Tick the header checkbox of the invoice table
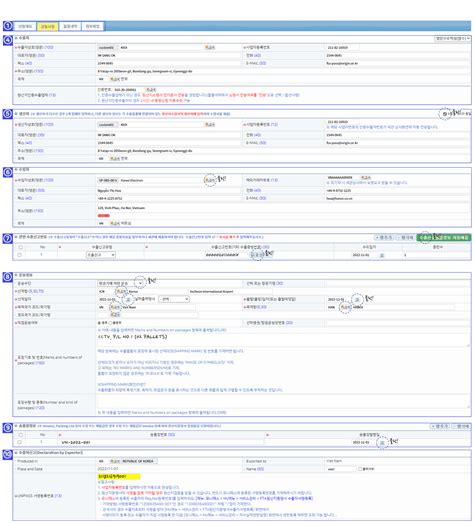This screenshot has width=474, height=523. click(21, 435)
